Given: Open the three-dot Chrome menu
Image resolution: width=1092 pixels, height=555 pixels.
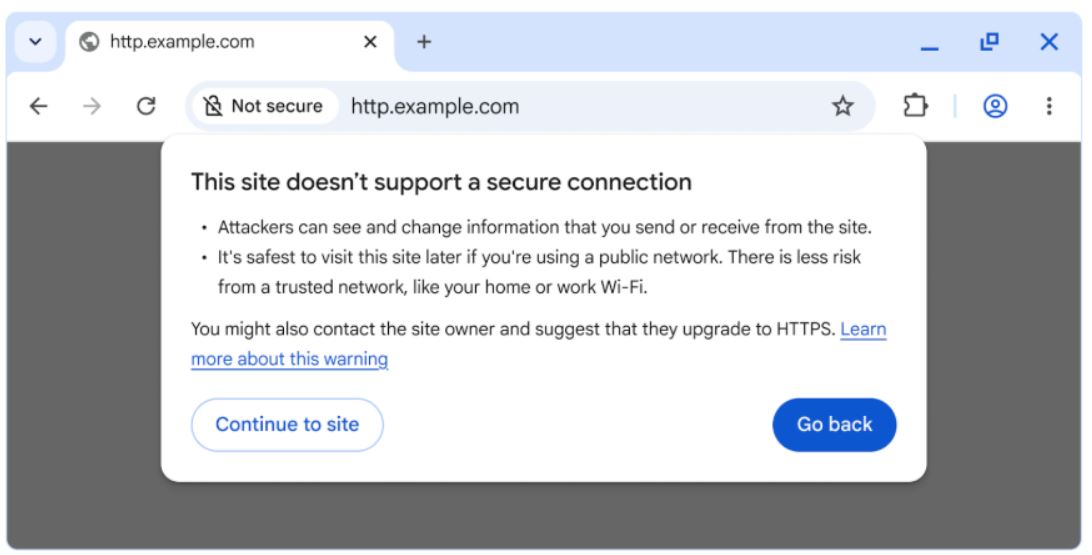Looking at the screenshot, I should pos(1048,106).
